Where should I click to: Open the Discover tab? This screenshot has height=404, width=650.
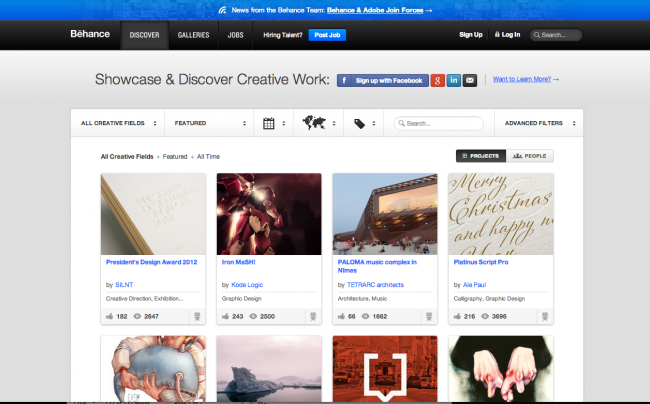pos(144,35)
